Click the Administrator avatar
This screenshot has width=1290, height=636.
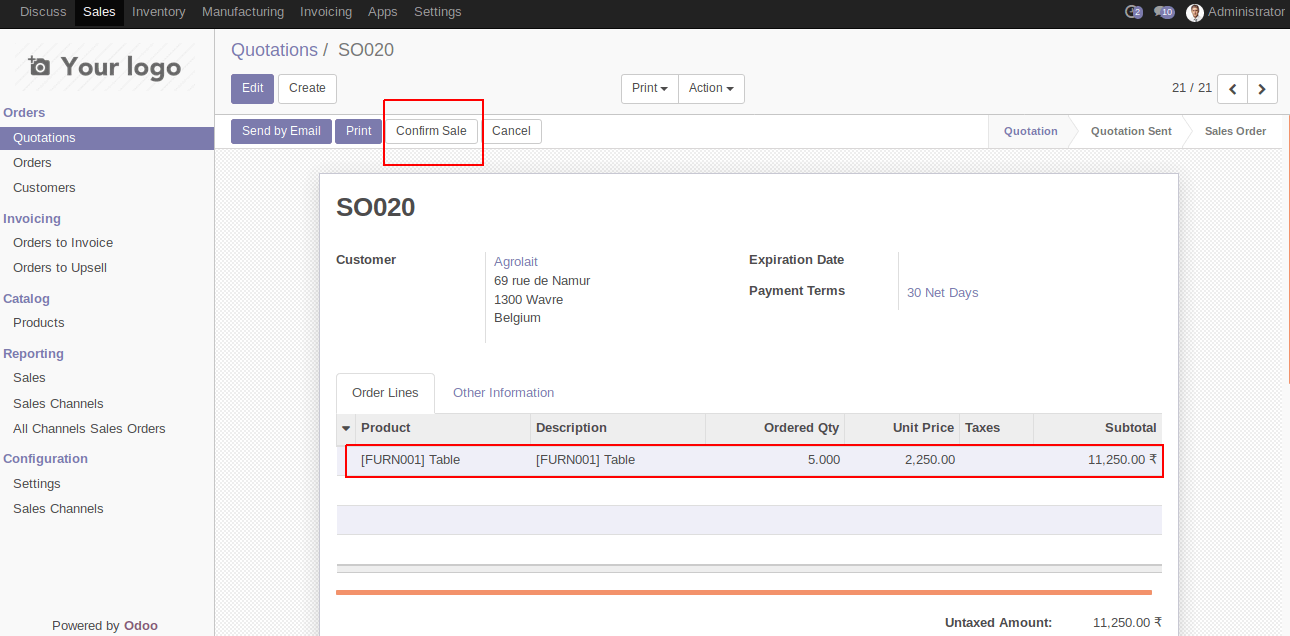click(1195, 12)
